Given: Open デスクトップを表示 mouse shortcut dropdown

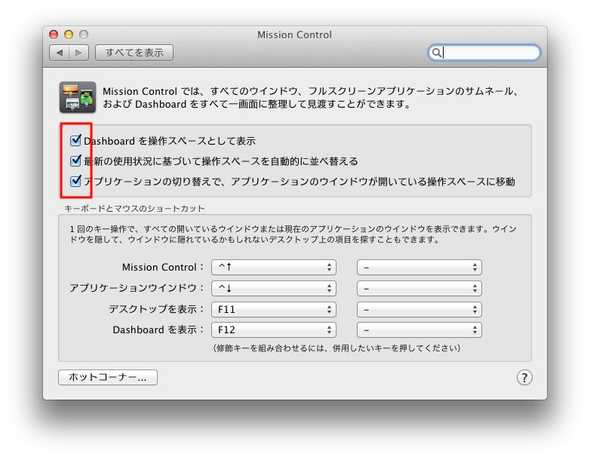Looking at the screenshot, I should pyautogui.click(x=419, y=309).
